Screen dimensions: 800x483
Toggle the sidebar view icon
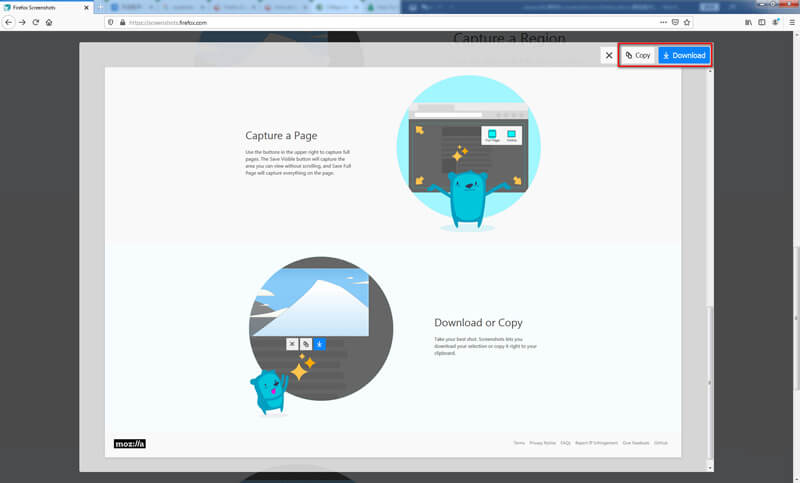coord(761,22)
